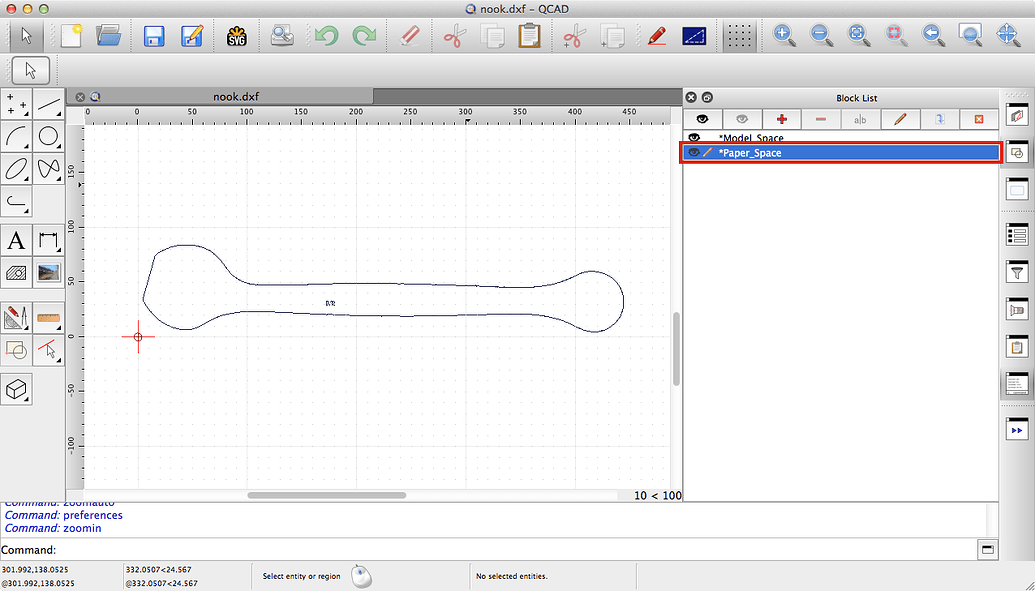The height and width of the screenshot is (591, 1035).
Task: Create a new drawing file
Action: (71, 36)
